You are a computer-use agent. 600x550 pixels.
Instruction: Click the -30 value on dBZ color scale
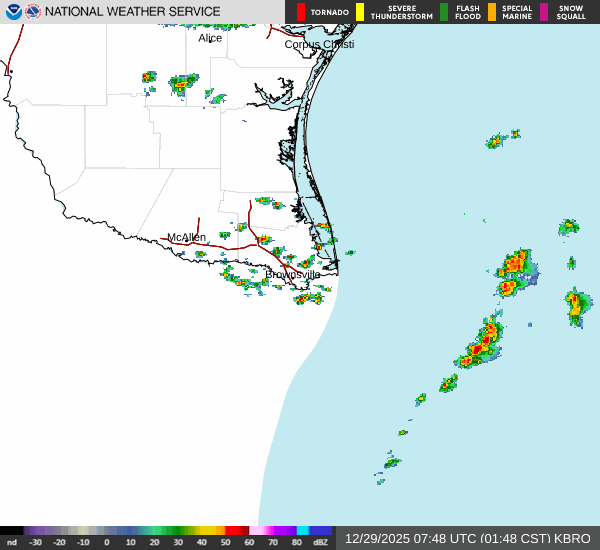click(35, 542)
